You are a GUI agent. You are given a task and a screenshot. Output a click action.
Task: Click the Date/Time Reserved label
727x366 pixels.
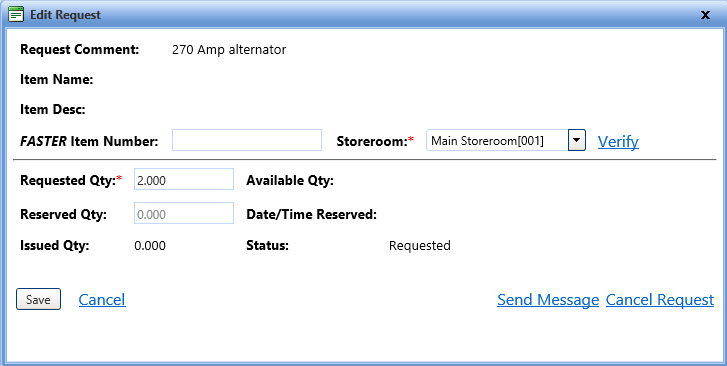(x=311, y=214)
